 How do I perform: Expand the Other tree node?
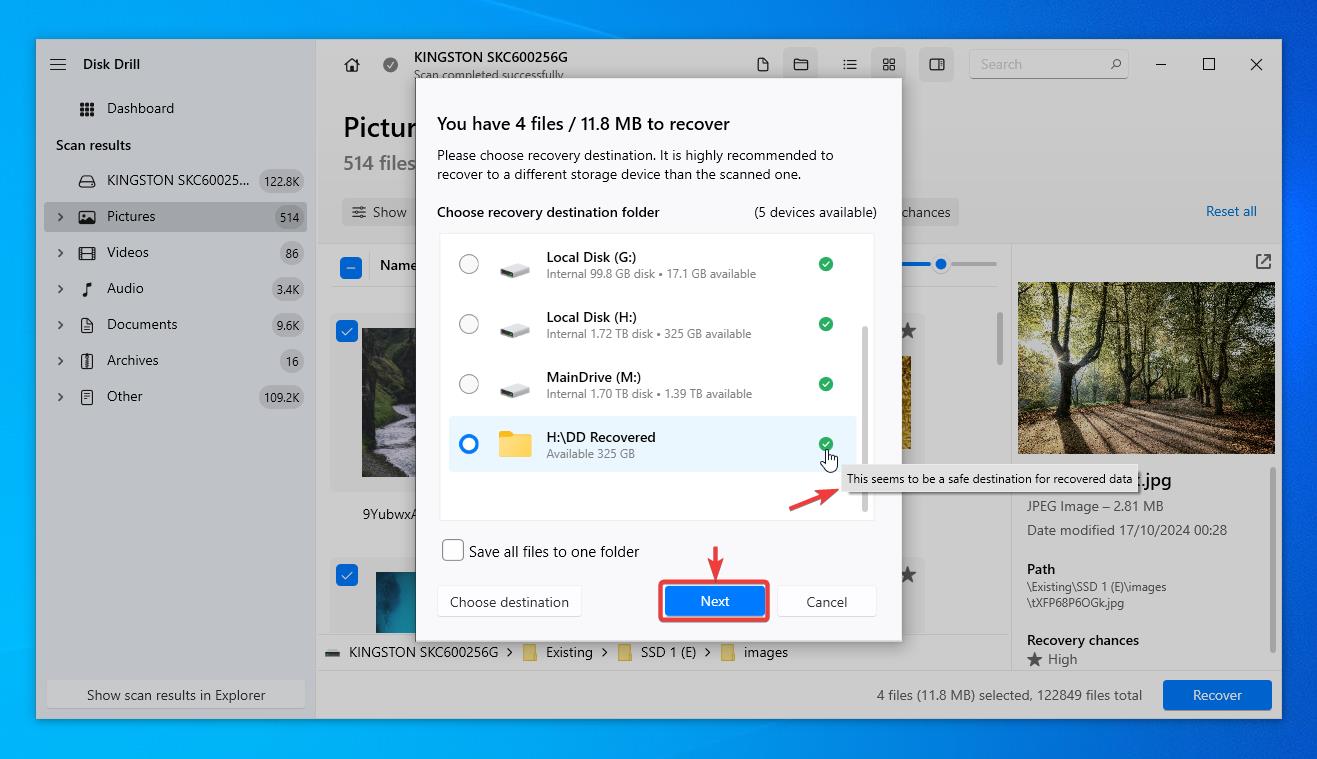(x=60, y=397)
